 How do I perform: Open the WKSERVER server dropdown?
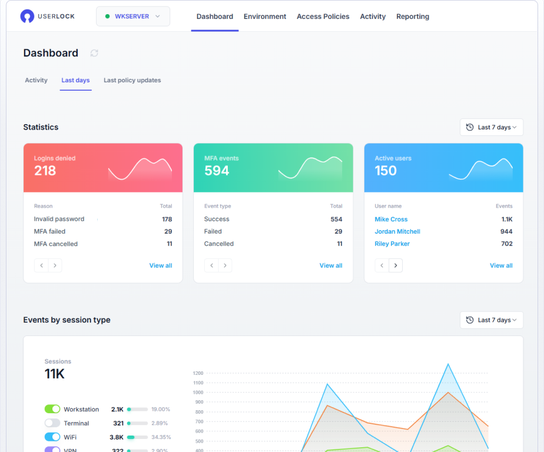[133, 16]
